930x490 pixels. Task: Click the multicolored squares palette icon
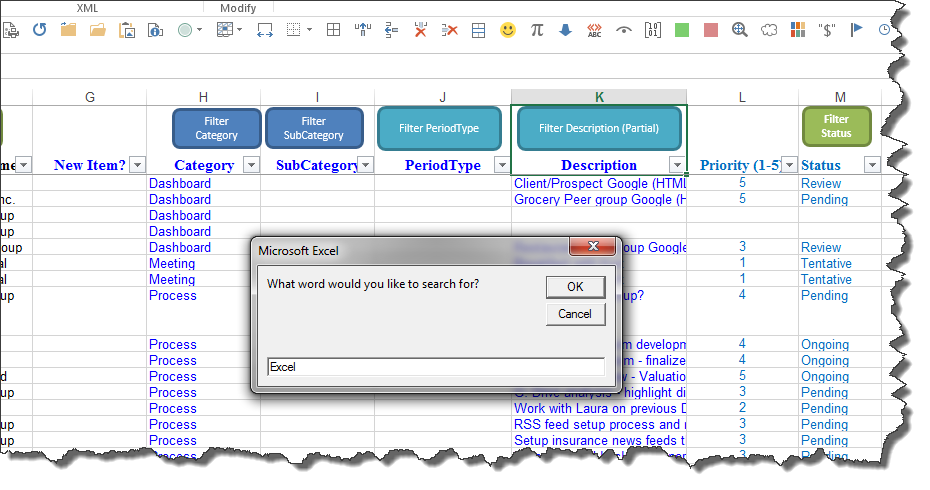798,30
